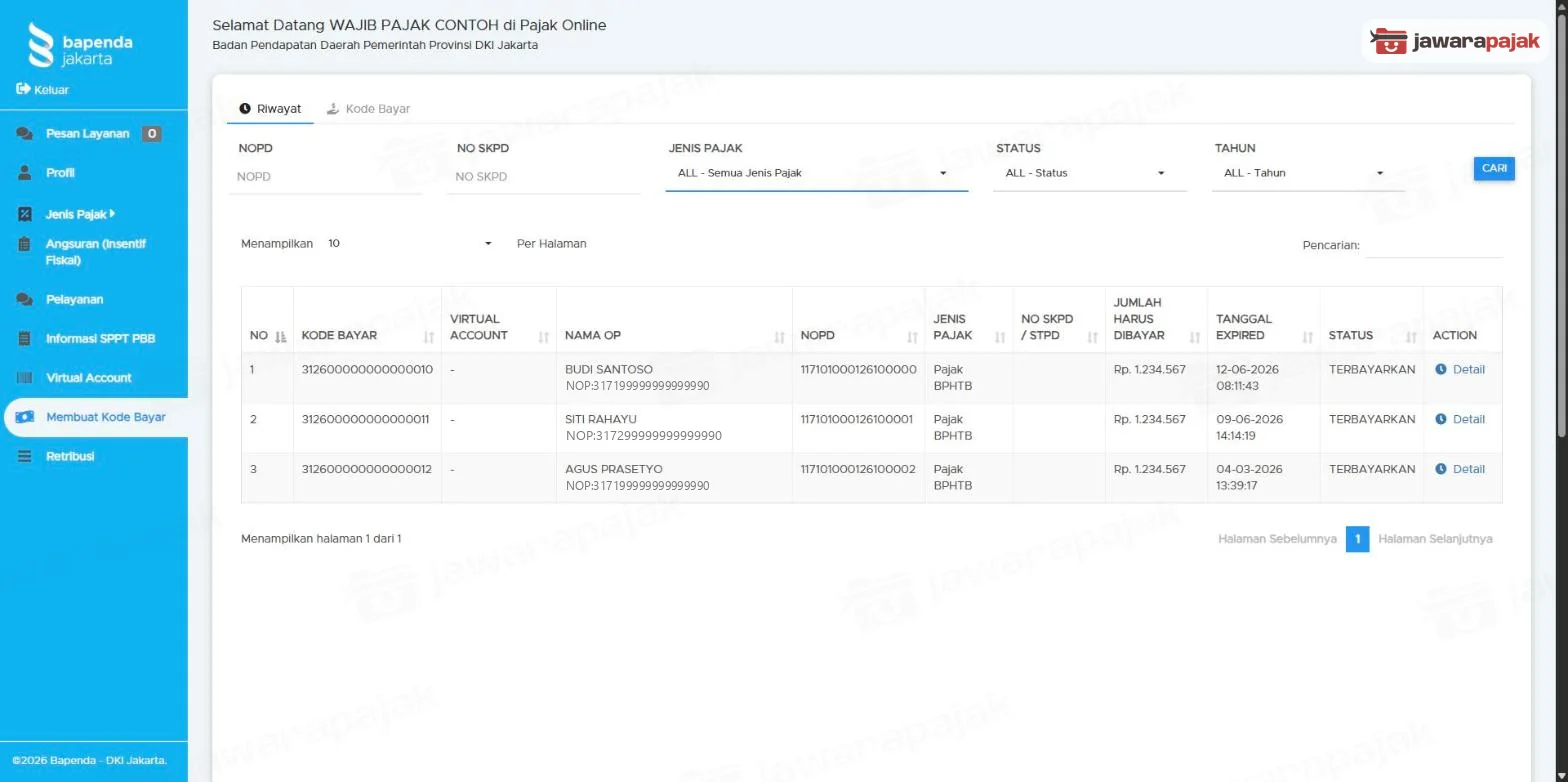Click the Retribusi list icon
Viewport: 1568px width, 782px height.
tap(25, 456)
